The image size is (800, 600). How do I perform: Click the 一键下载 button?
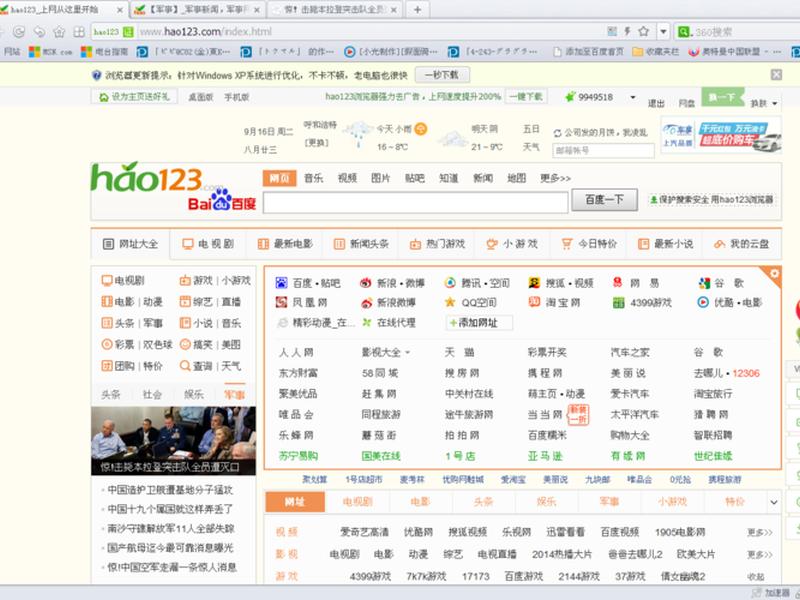coord(526,96)
